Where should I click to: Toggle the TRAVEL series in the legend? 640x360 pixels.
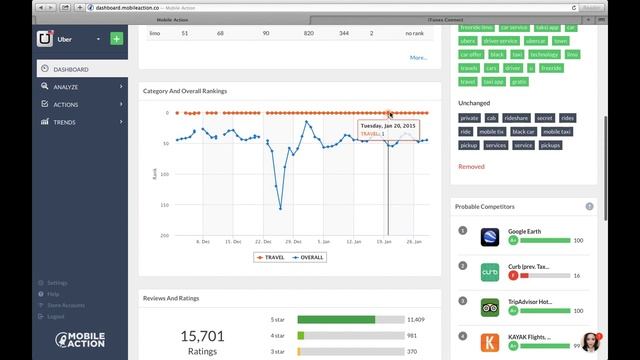[x=270, y=258]
